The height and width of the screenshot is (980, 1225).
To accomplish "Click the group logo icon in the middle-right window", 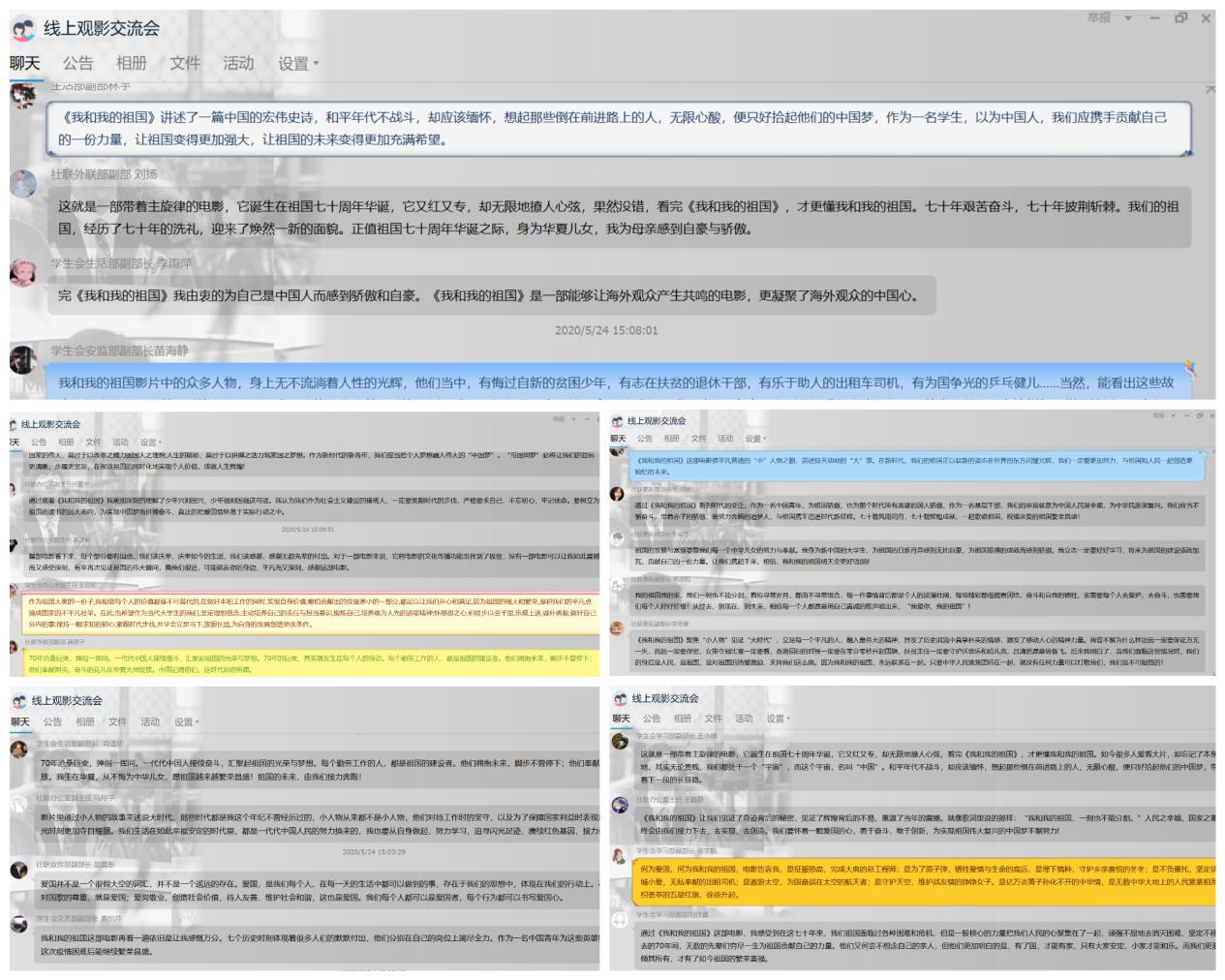I will pyautogui.click(x=618, y=421).
